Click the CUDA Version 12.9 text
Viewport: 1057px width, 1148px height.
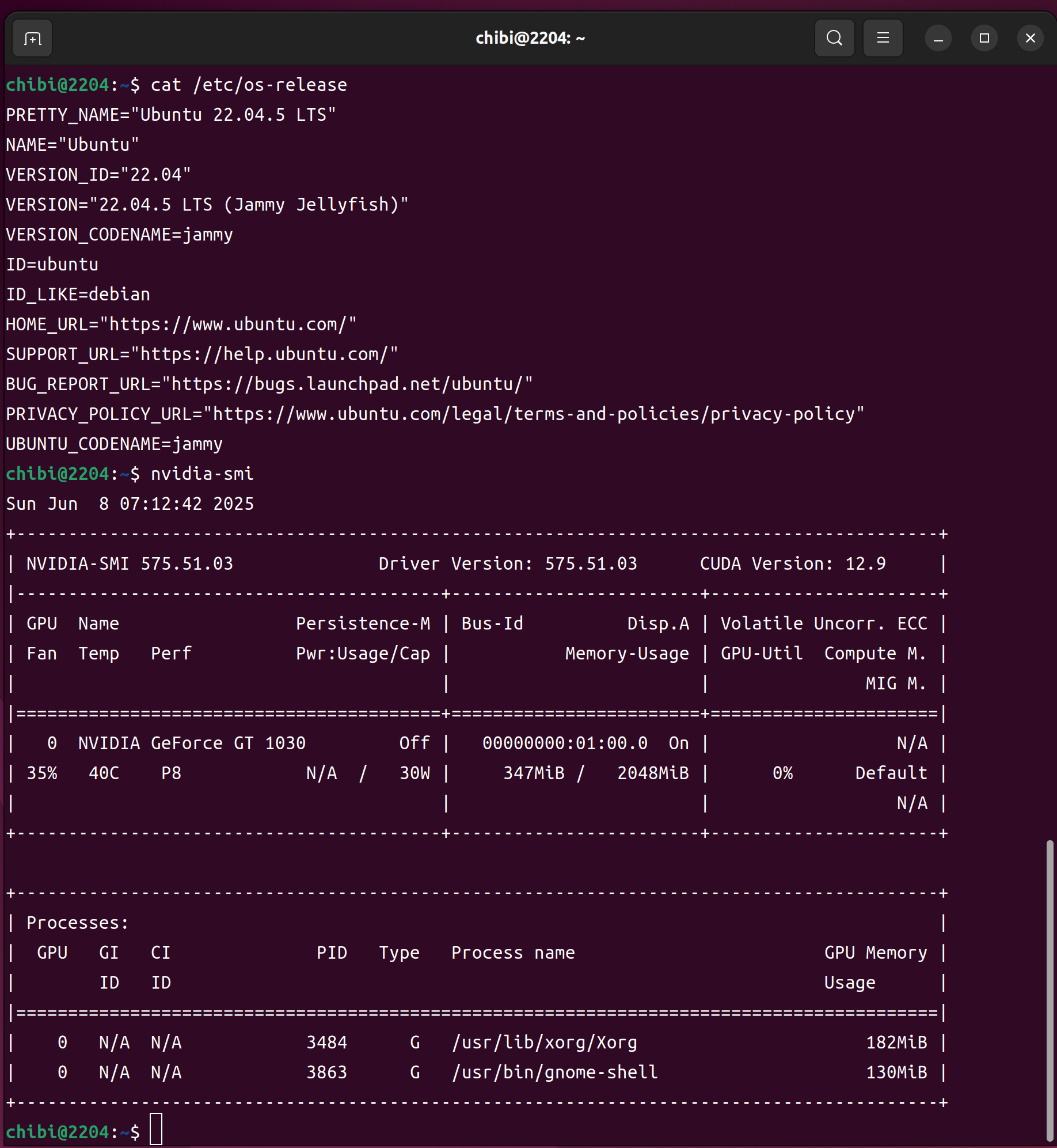pyautogui.click(x=792, y=564)
